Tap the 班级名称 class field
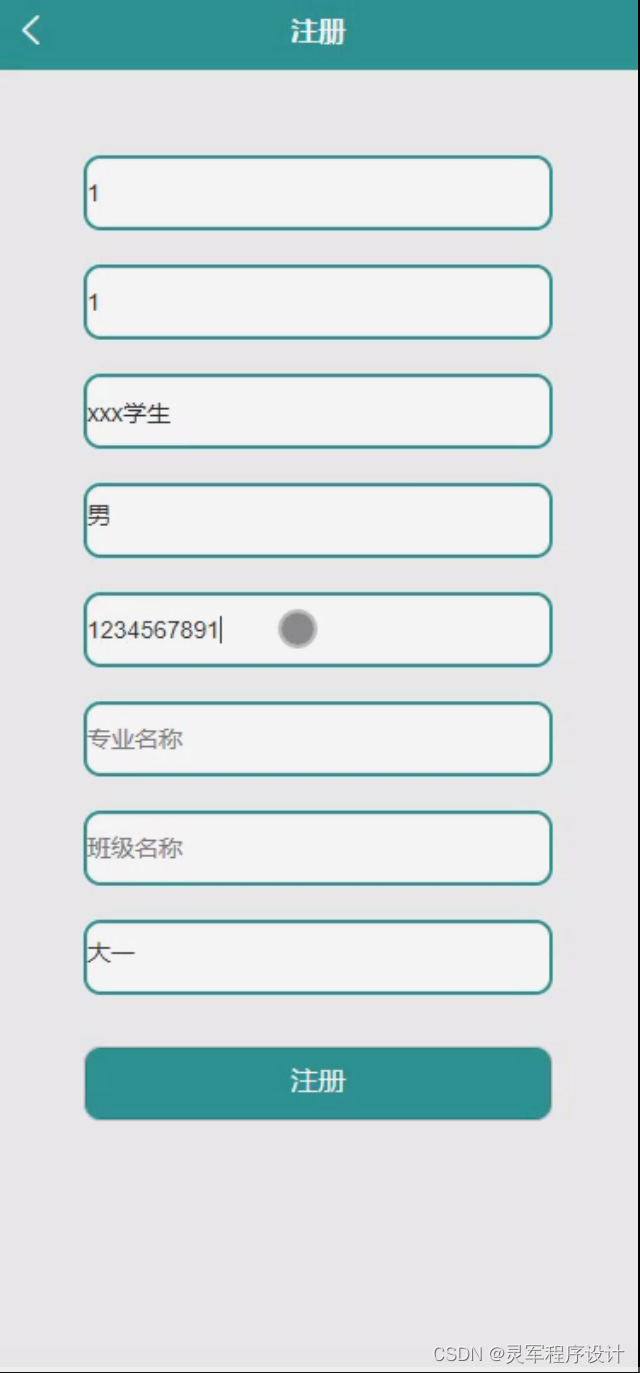This screenshot has height=1373, width=640. (317, 848)
